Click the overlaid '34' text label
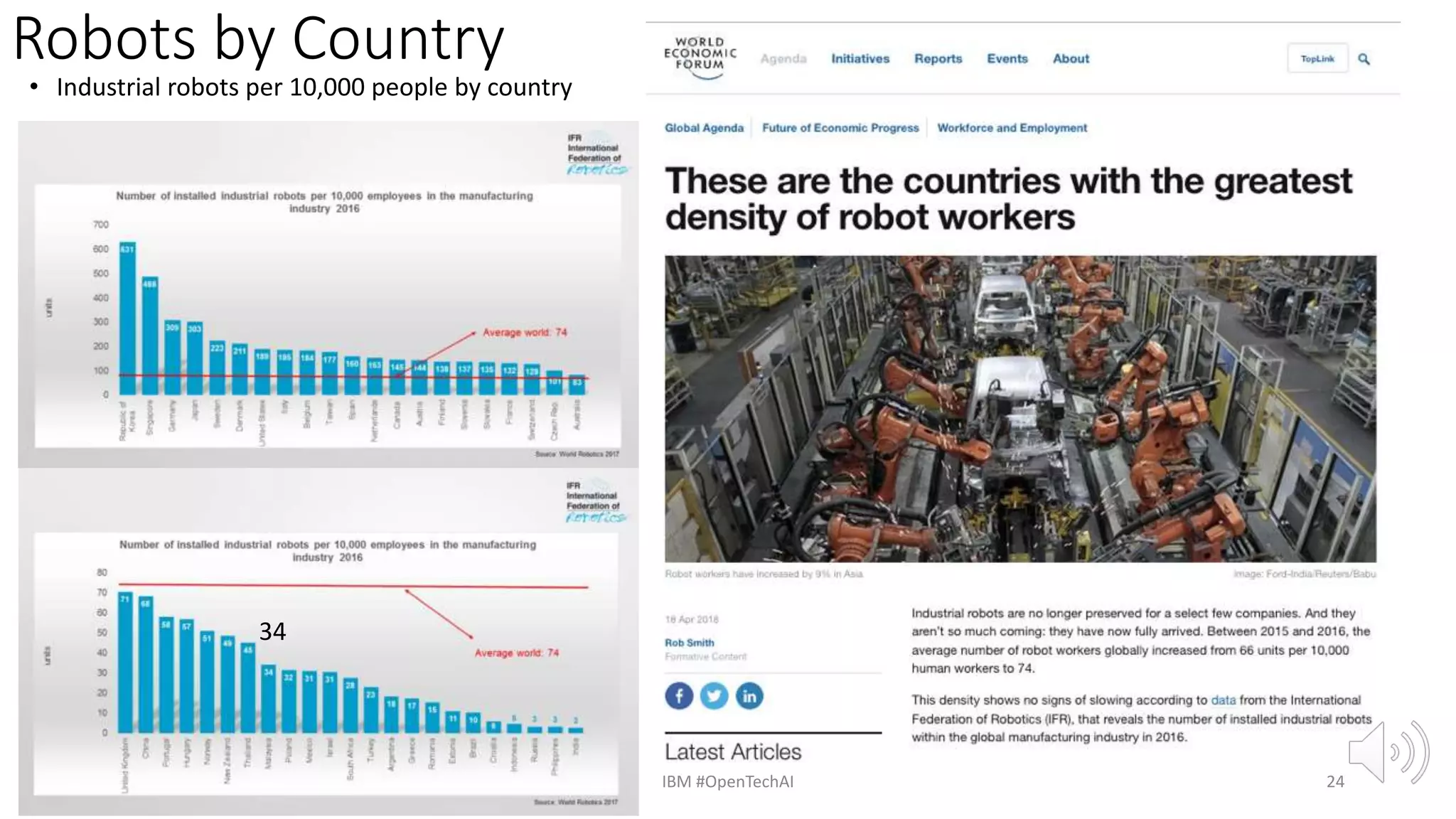 coord(272,631)
